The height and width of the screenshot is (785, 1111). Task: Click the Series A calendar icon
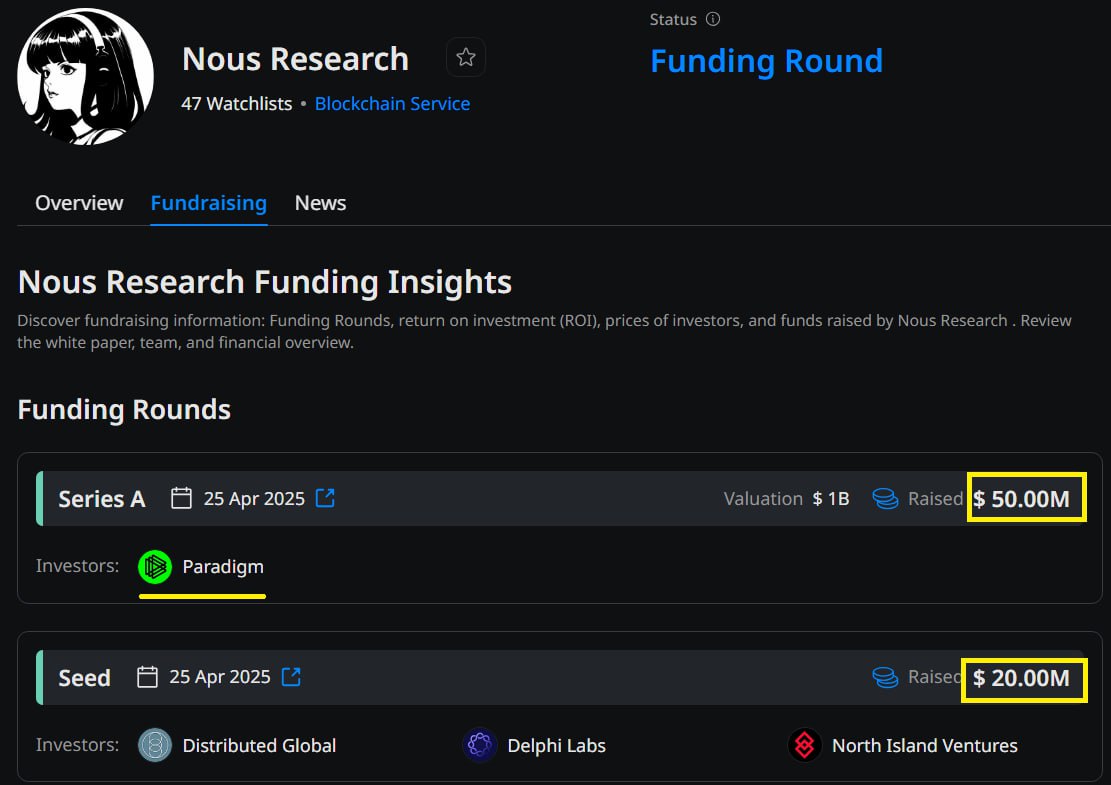pos(181,498)
